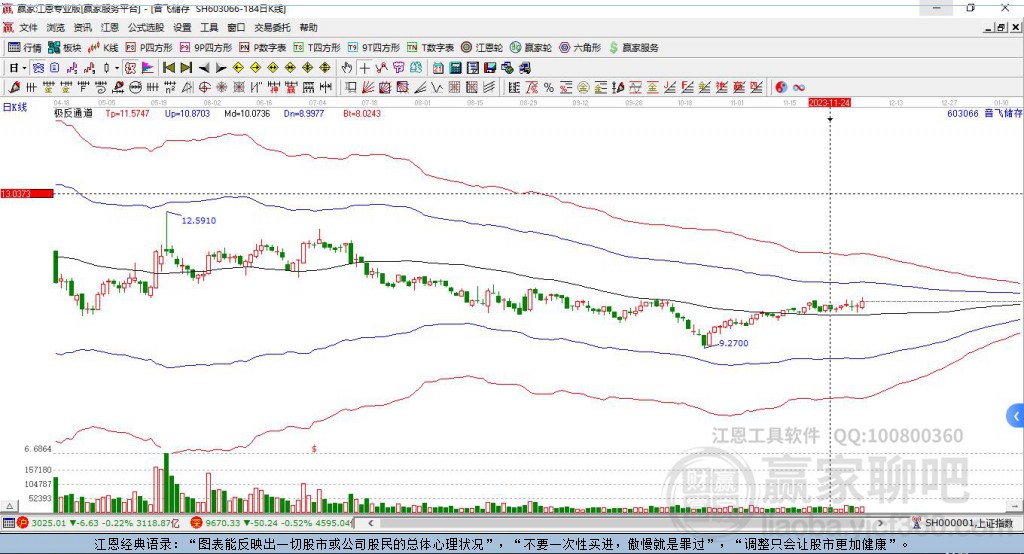Open the 公式选股 menu

click(x=146, y=27)
